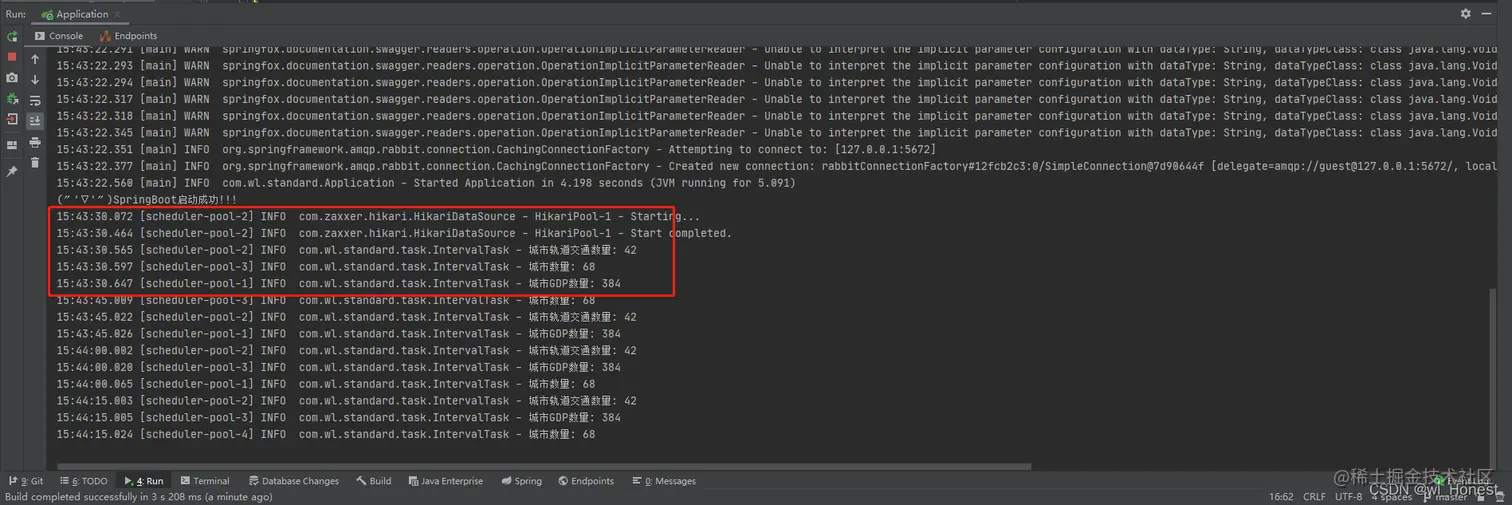This screenshot has width=1512, height=505.
Task: Click the Created new connection rabbitConnectionFactory line
Action: click(x=776, y=166)
